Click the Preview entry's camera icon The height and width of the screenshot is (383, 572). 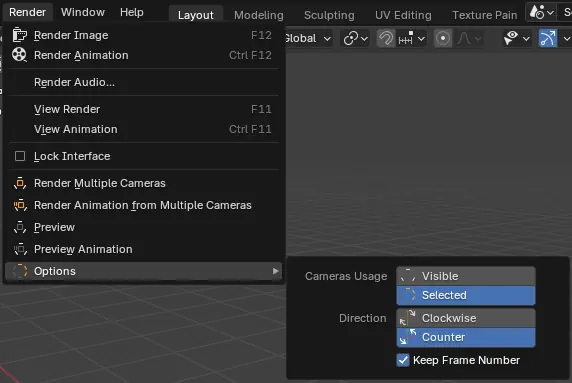[20, 227]
